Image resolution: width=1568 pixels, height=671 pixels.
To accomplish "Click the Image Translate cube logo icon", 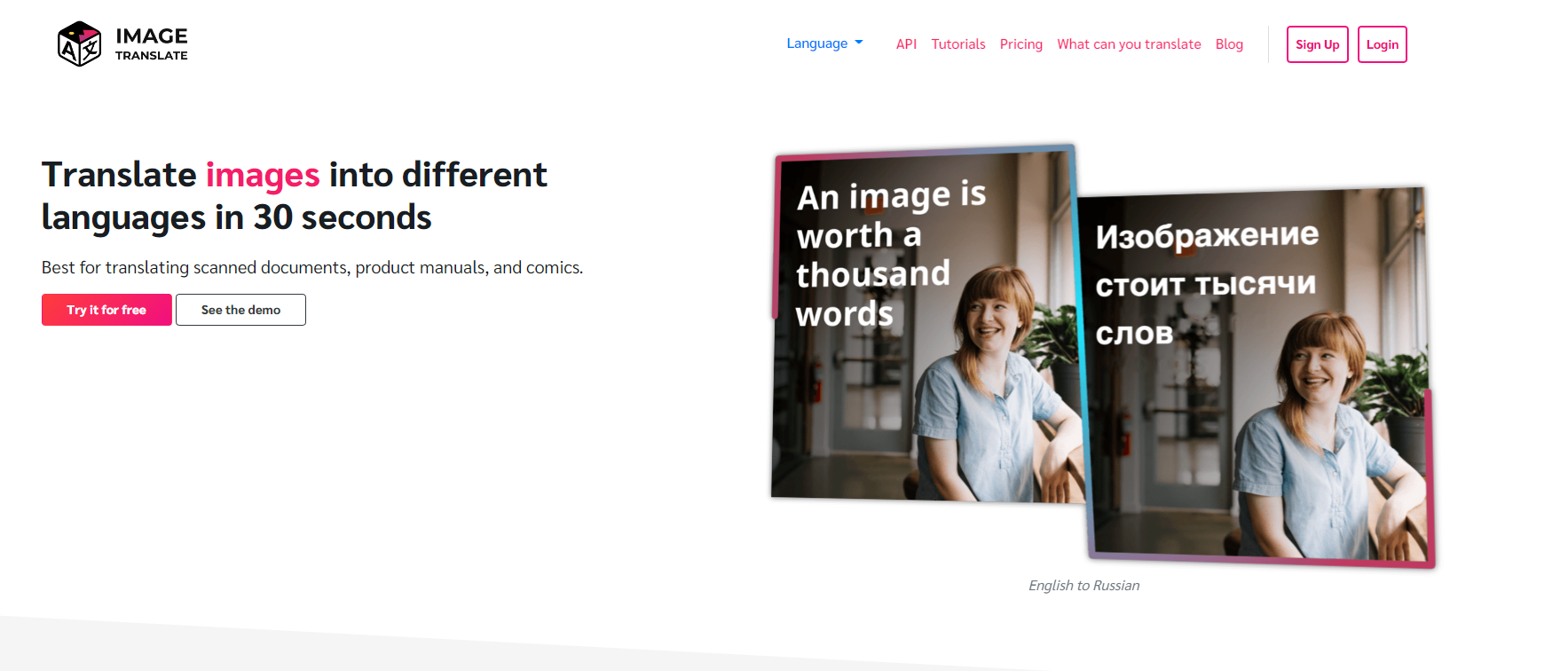I will tap(79, 44).
